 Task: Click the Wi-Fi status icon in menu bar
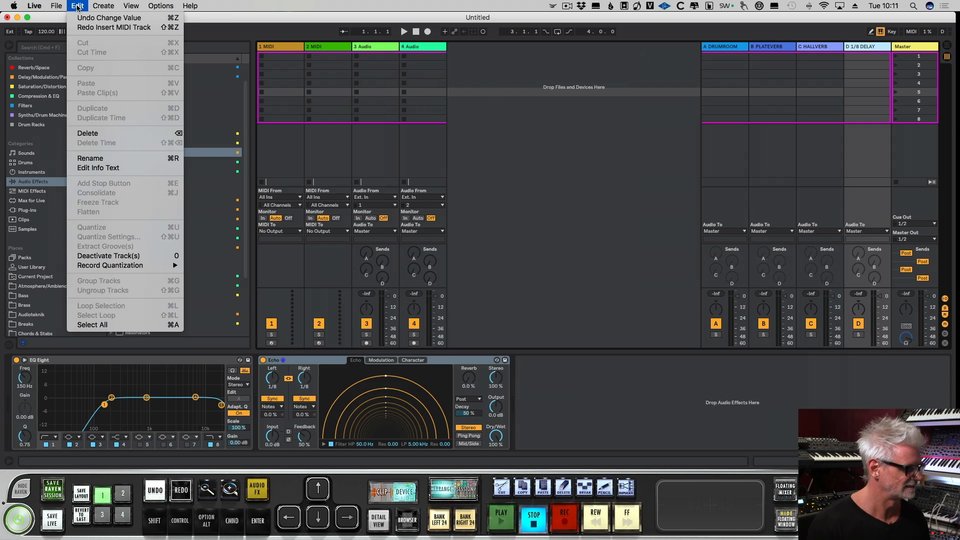(824, 6)
